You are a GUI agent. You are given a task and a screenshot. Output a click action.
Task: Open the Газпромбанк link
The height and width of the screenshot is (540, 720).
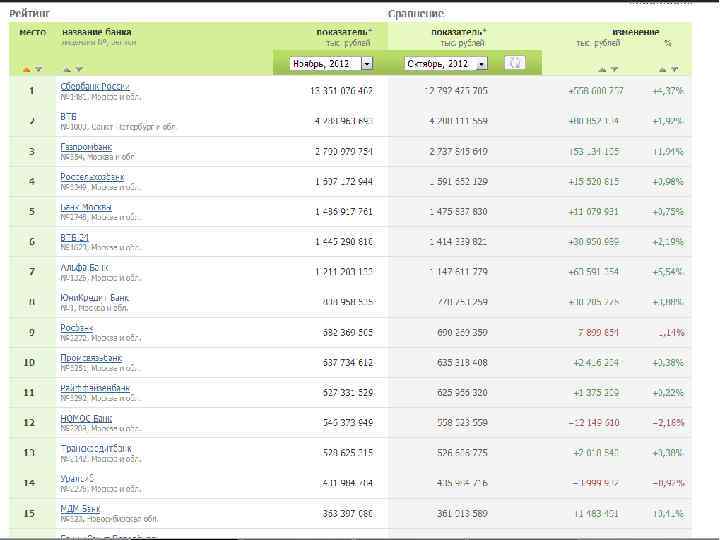[x=86, y=147]
